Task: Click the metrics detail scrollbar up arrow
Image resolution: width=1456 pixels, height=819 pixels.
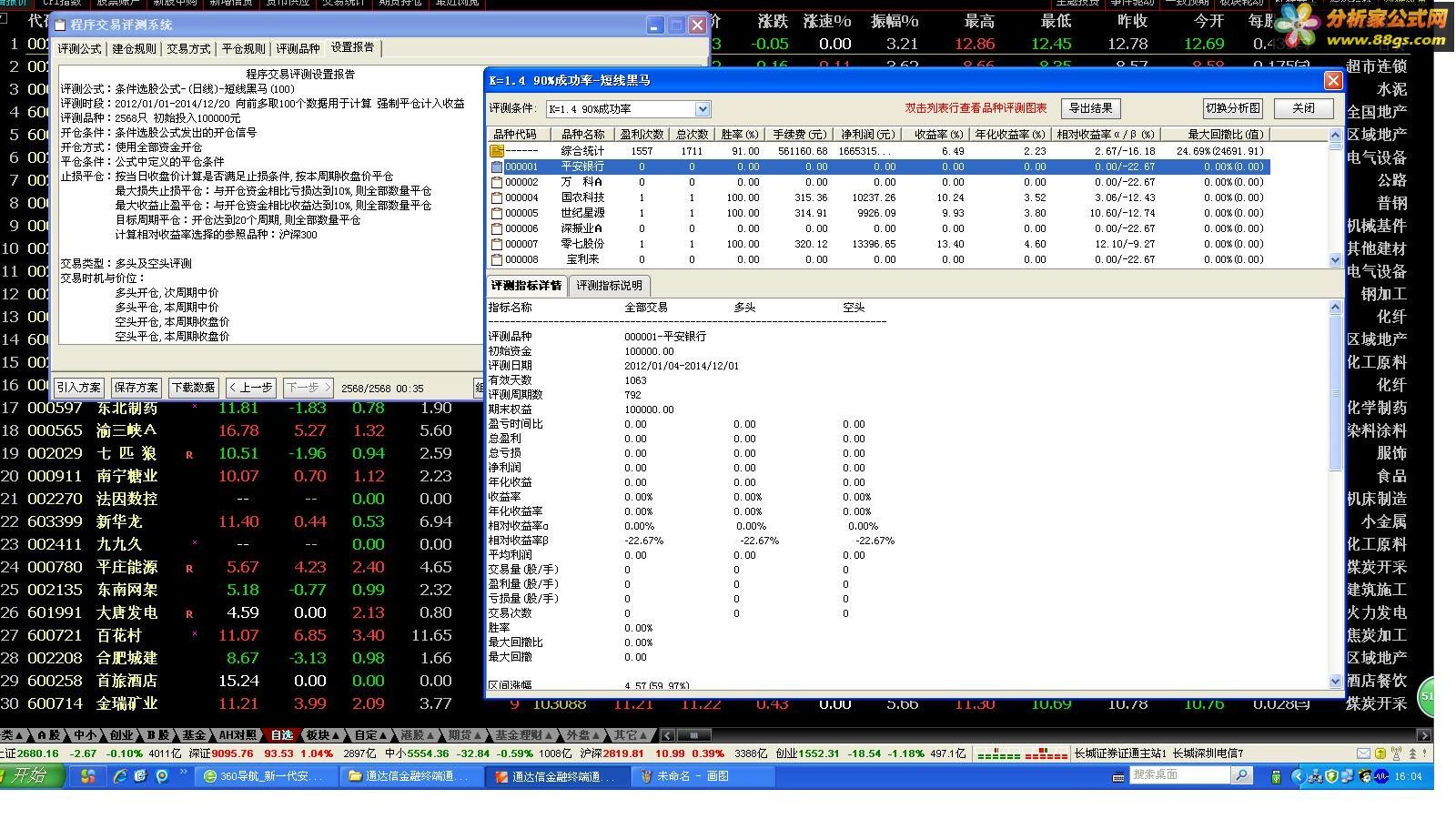Action: click(x=1336, y=307)
